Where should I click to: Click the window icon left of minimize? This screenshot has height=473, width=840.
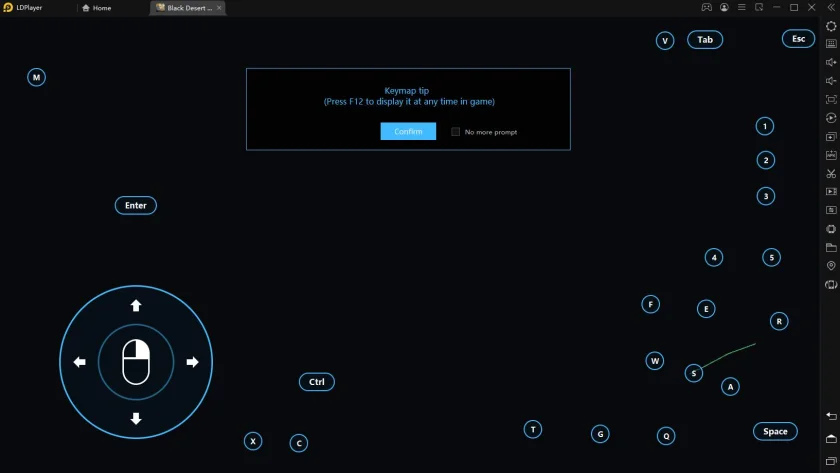tap(759, 7)
